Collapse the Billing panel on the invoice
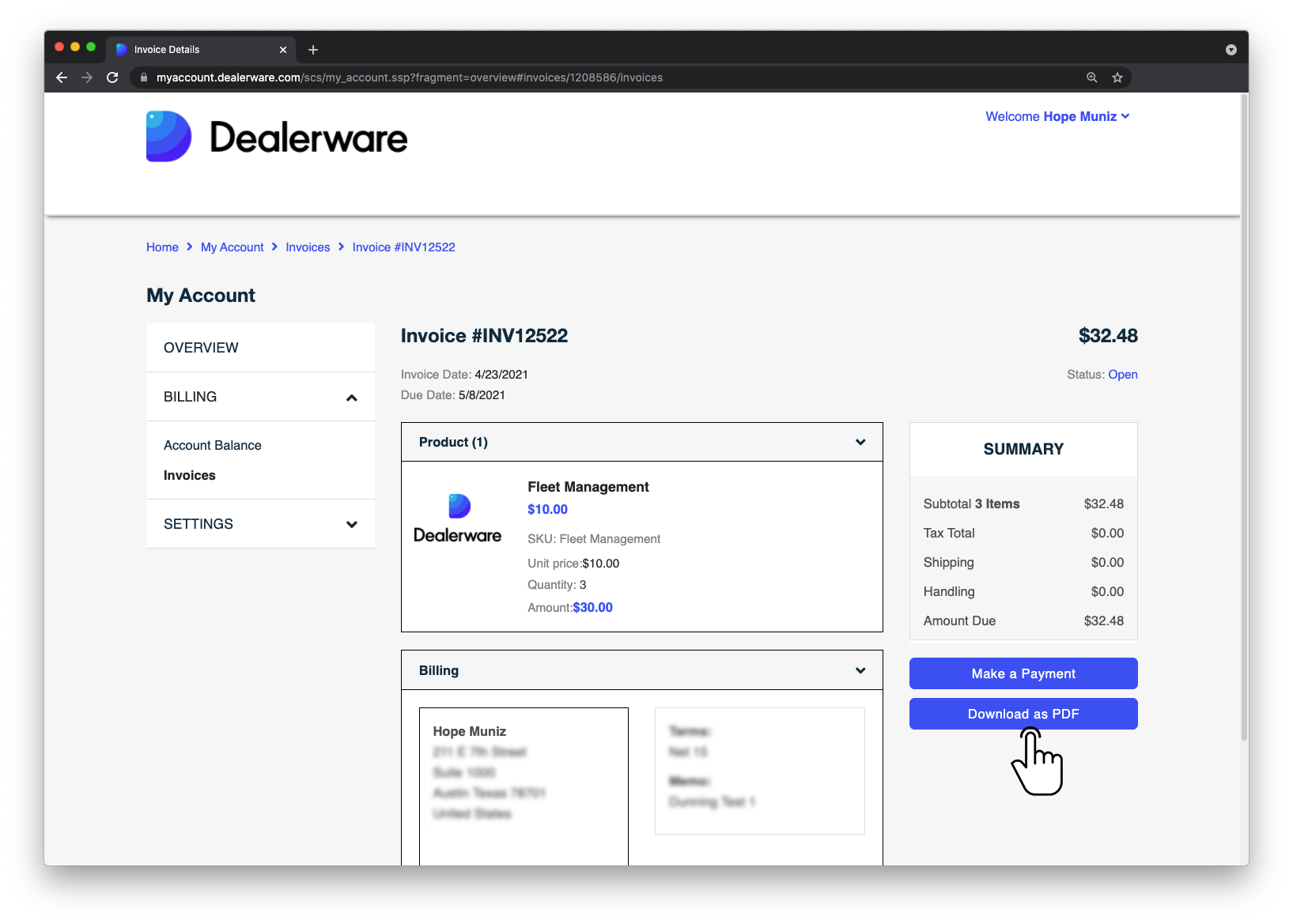The height and width of the screenshot is (924, 1293). [860, 669]
